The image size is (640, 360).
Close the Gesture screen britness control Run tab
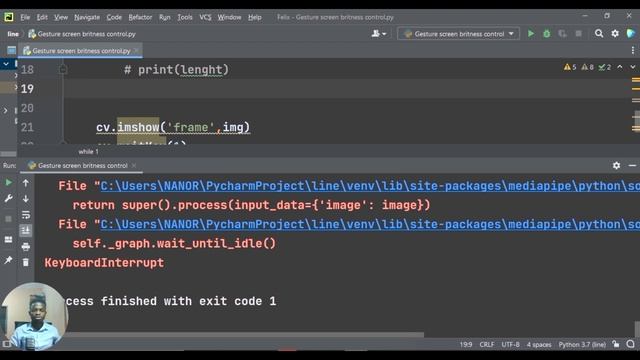tap(134, 165)
